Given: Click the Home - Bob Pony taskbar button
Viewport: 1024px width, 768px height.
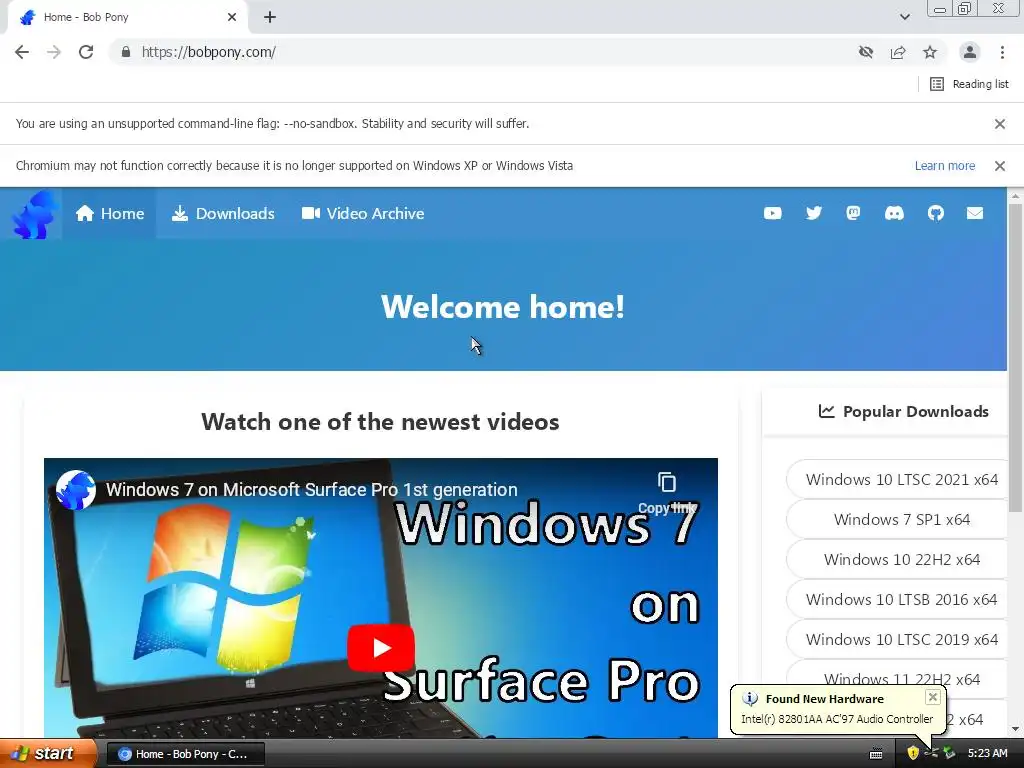Looking at the screenshot, I should [185, 754].
